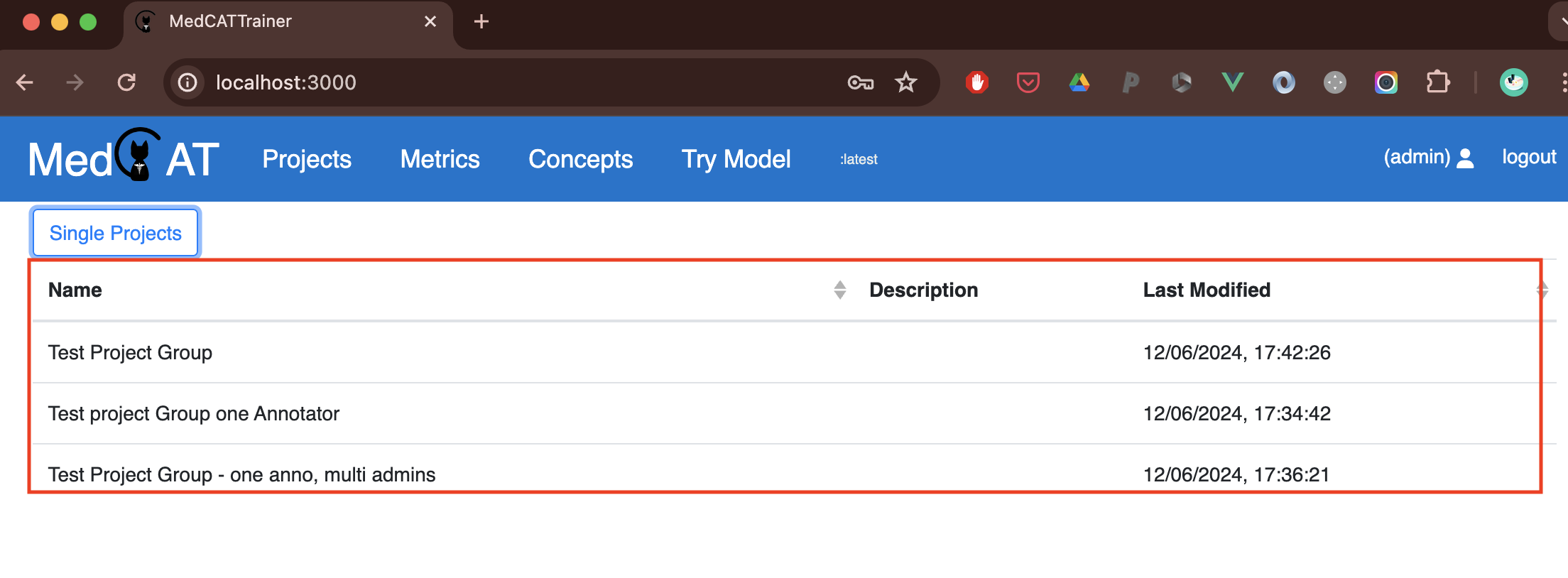Open the Test Project Group row
1568x578 pixels.
pos(794,352)
